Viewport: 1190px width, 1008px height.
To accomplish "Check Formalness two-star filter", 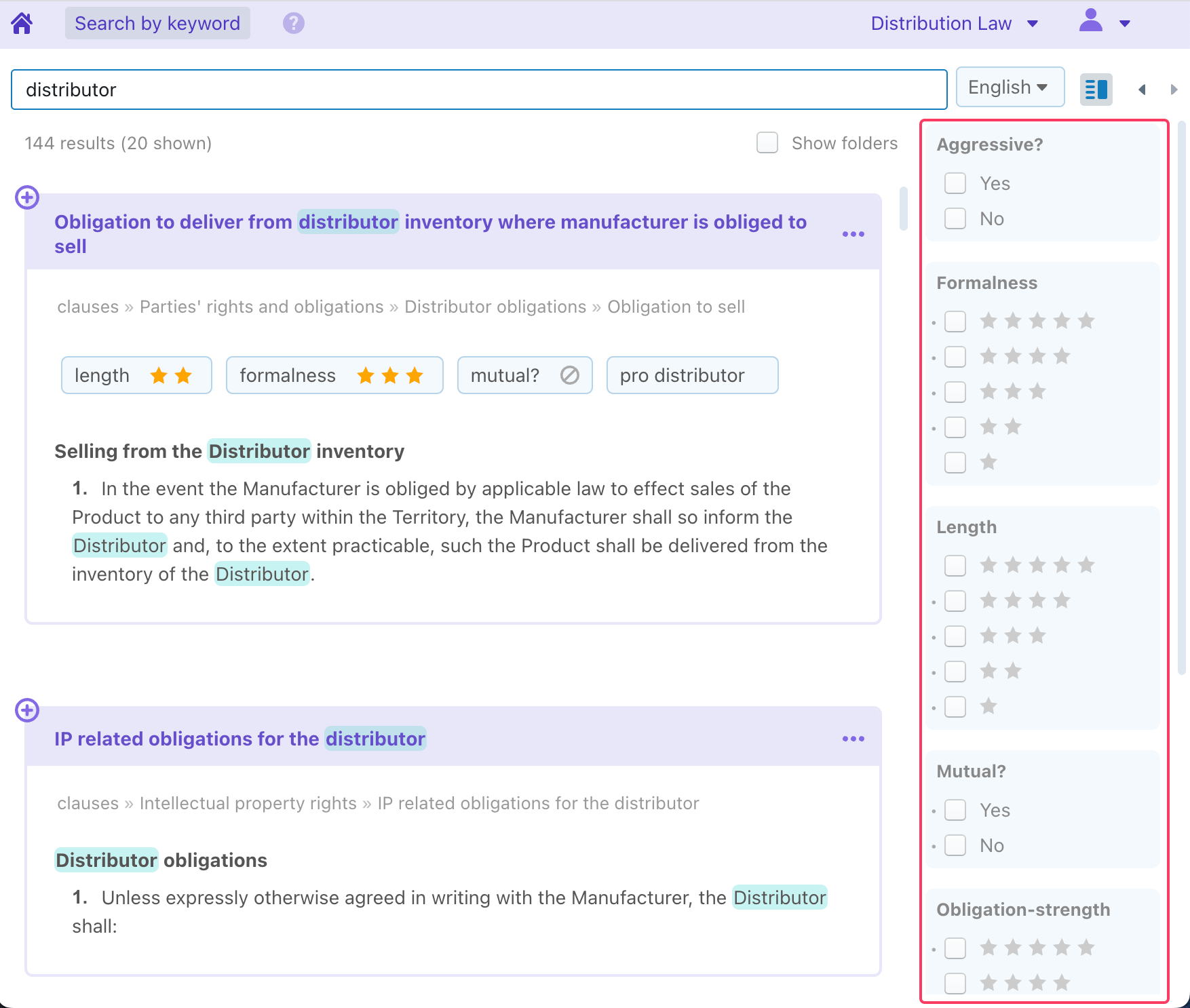I will [x=955, y=427].
